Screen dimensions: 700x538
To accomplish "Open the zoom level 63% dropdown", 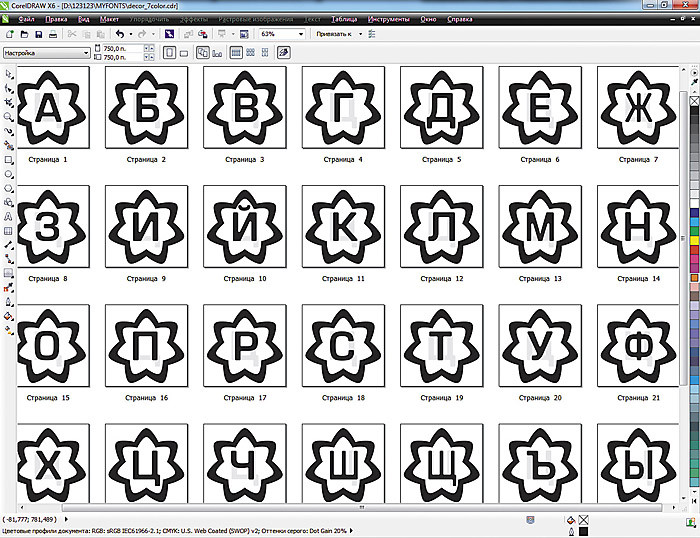I will 301,34.
